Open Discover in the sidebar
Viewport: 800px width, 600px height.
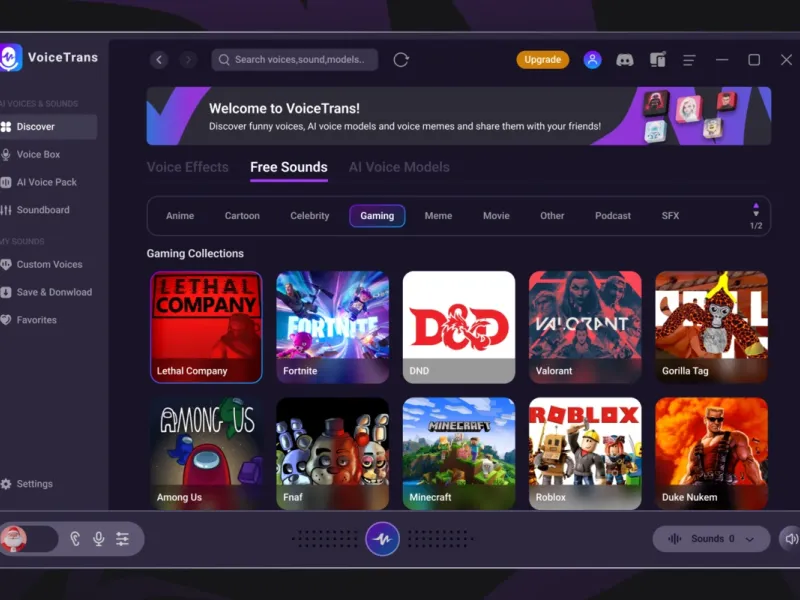tap(48, 127)
